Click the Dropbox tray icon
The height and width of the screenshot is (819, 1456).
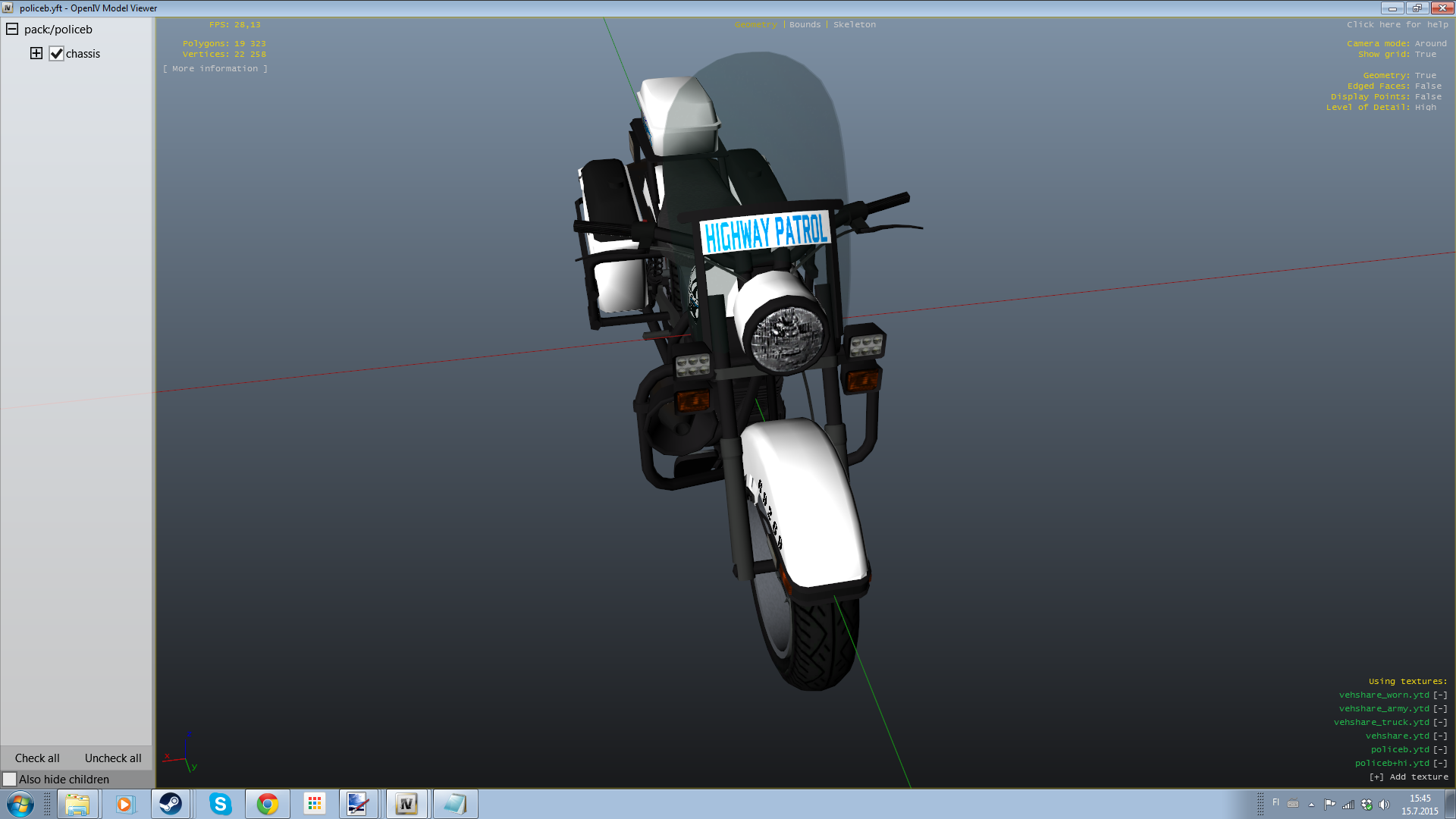click(x=1367, y=805)
